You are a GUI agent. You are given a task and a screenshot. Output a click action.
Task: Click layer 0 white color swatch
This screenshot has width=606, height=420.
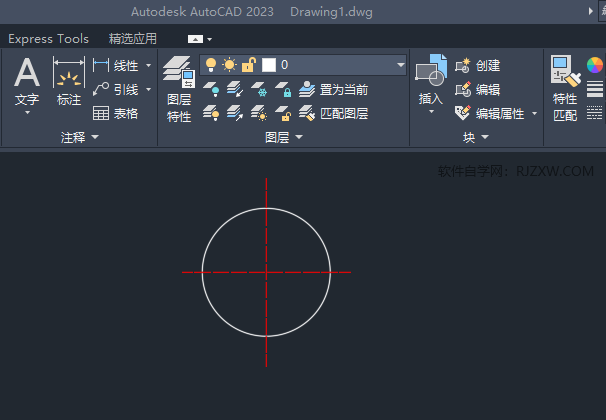(x=269, y=65)
